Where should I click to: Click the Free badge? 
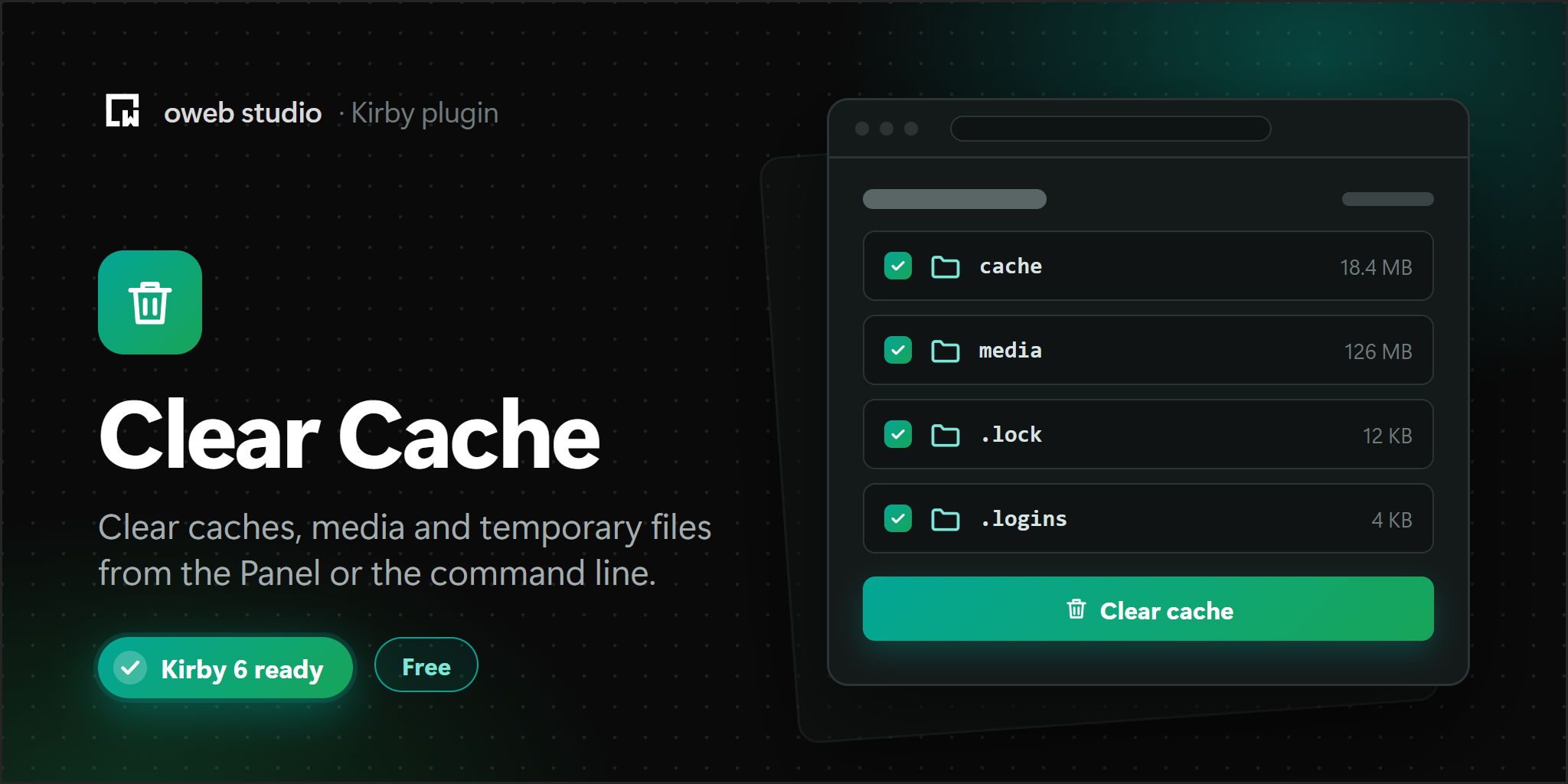tap(426, 665)
